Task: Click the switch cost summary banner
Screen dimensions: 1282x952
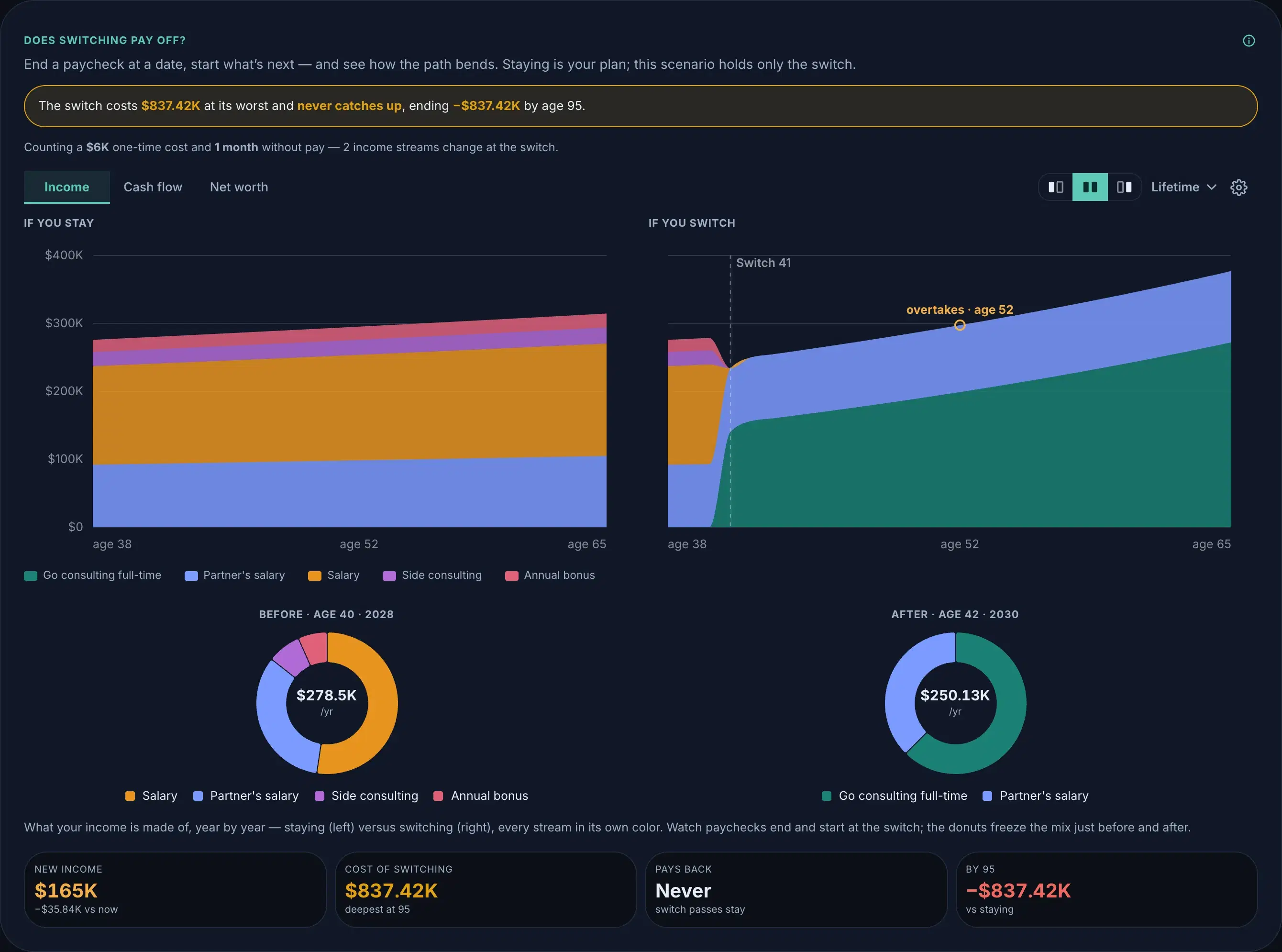Action: 641,106
